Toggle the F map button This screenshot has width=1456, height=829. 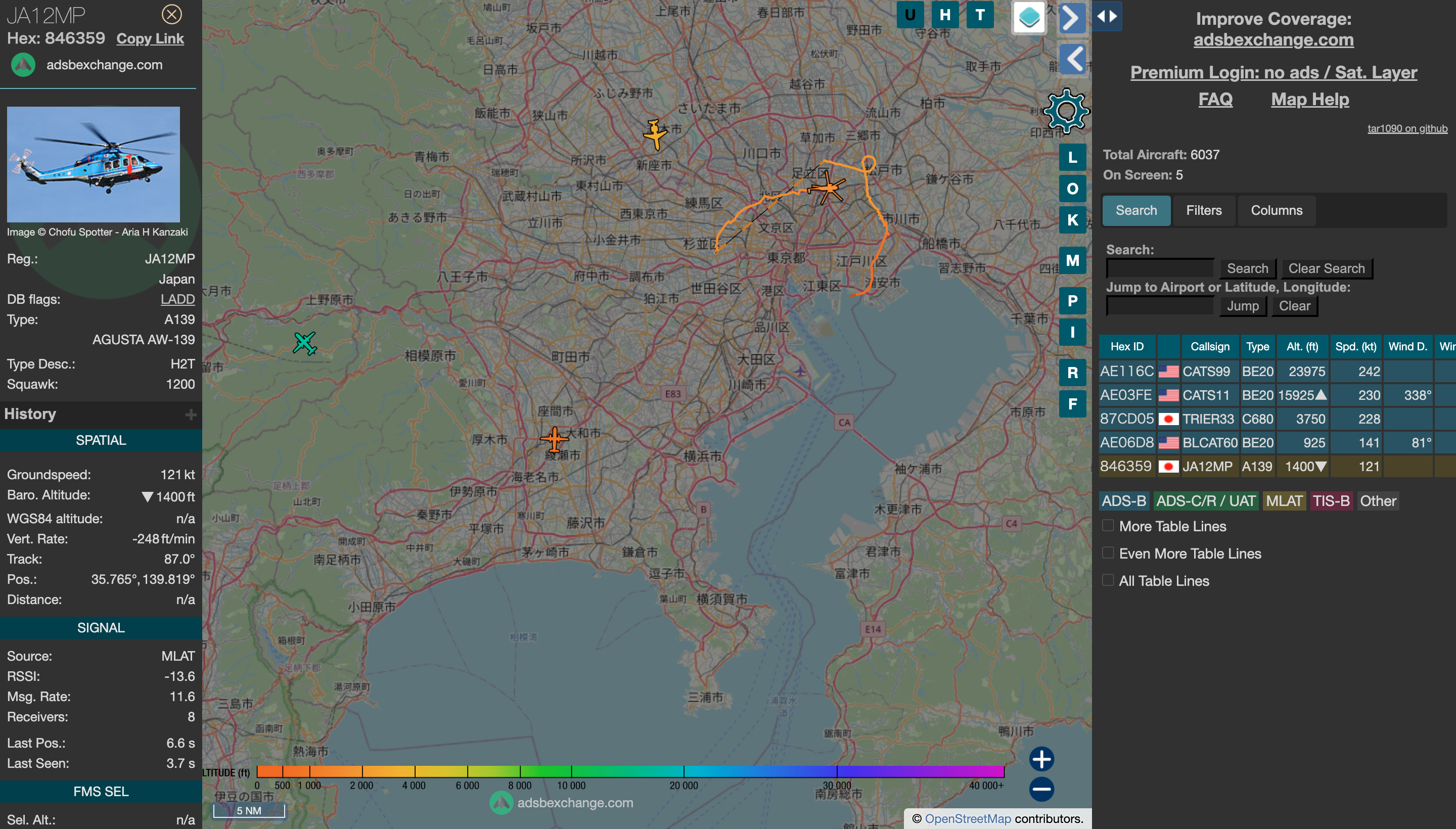tap(1072, 404)
